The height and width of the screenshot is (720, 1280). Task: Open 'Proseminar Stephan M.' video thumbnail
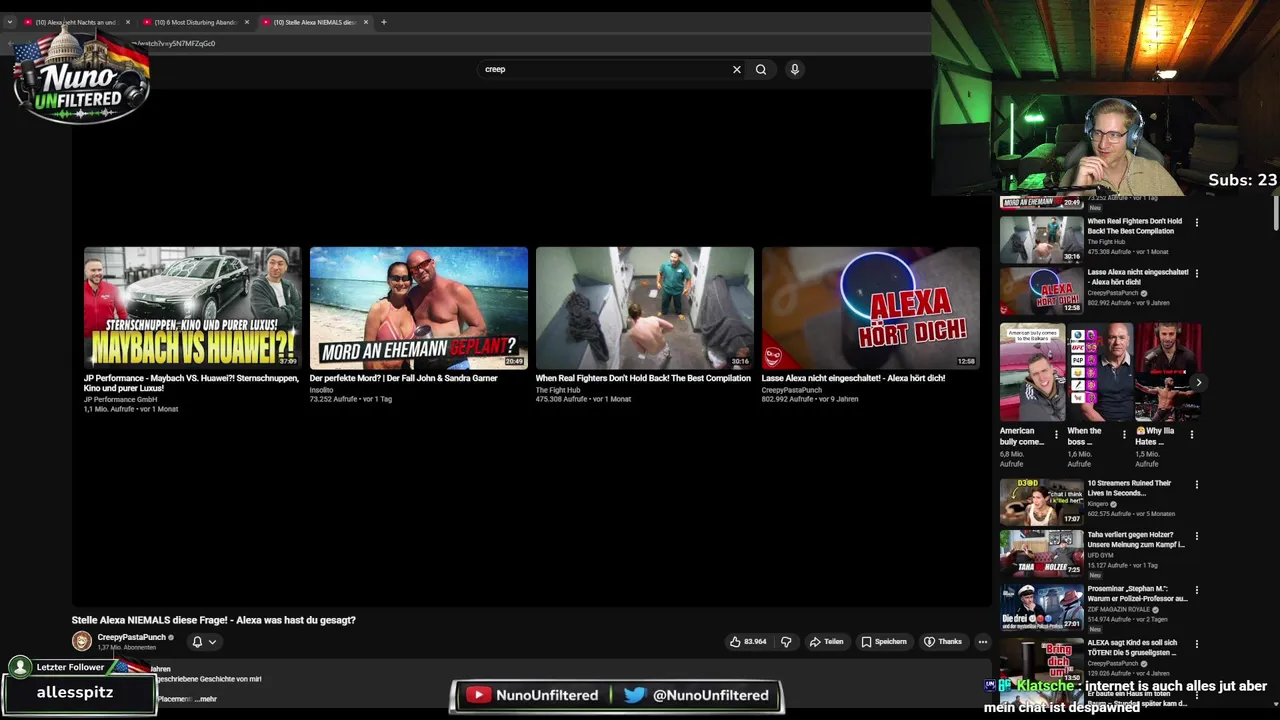click(x=1041, y=607)
